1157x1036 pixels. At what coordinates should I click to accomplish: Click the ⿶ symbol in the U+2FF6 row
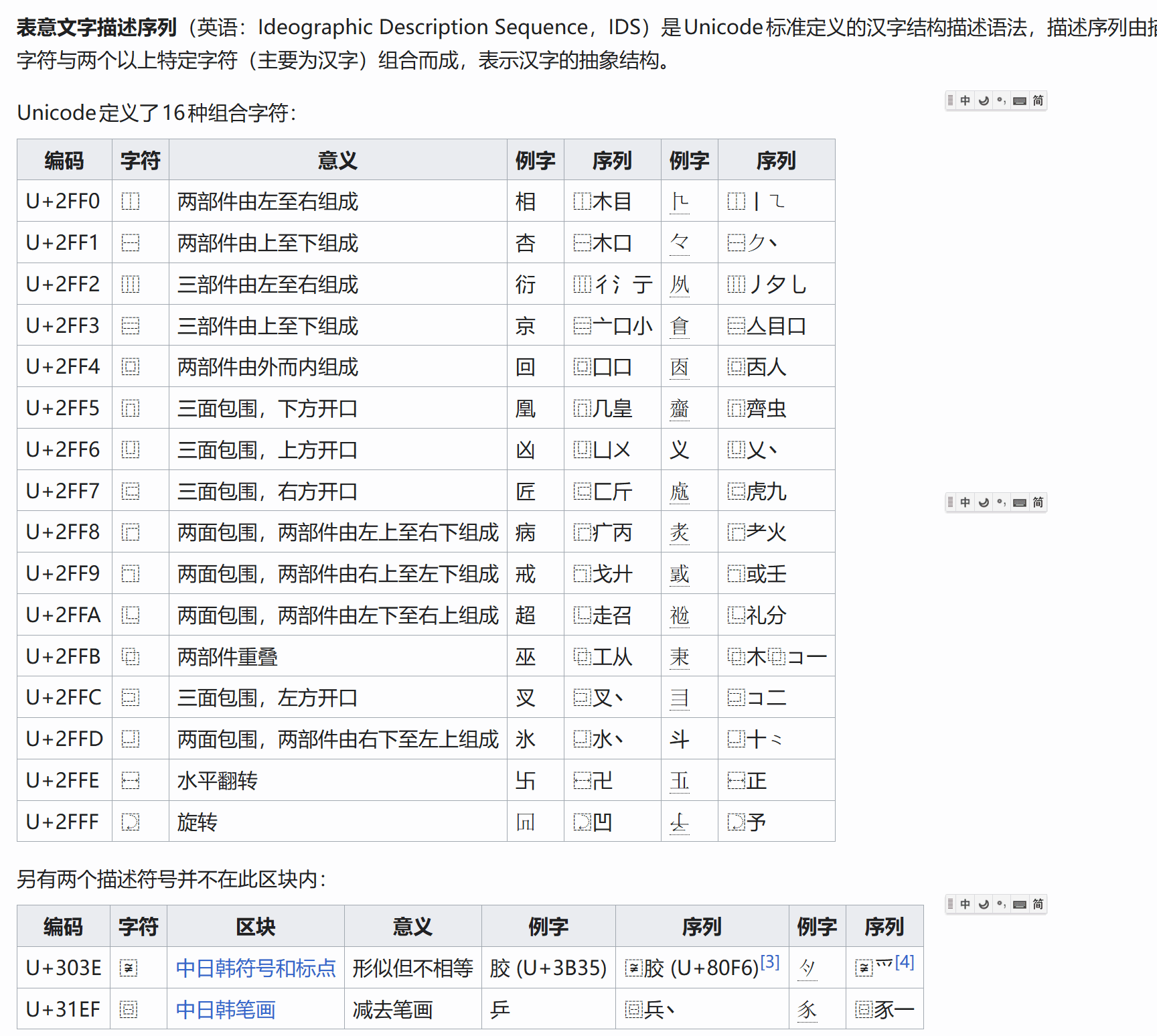[131, 449]
